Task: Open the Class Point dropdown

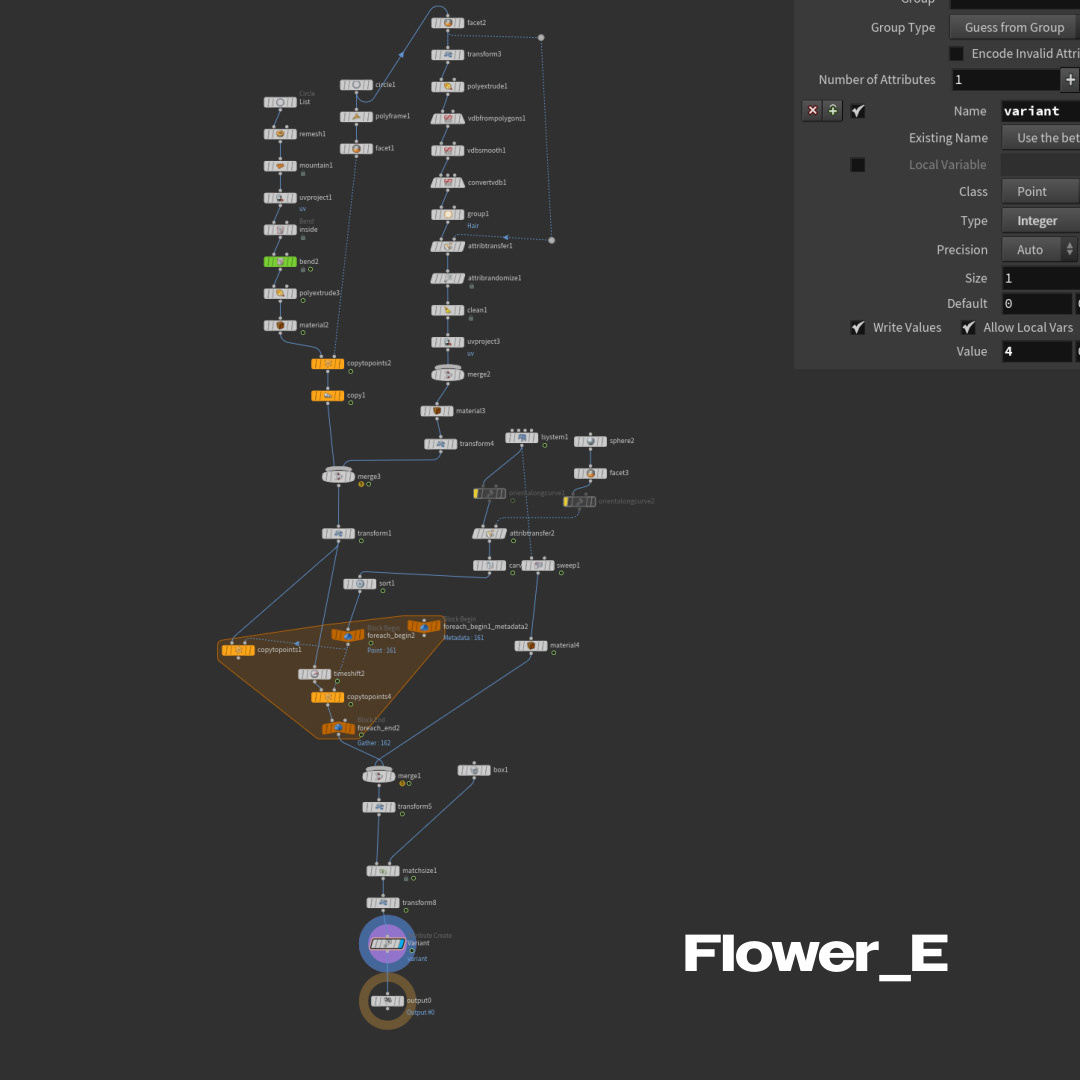Action: 1041,191
